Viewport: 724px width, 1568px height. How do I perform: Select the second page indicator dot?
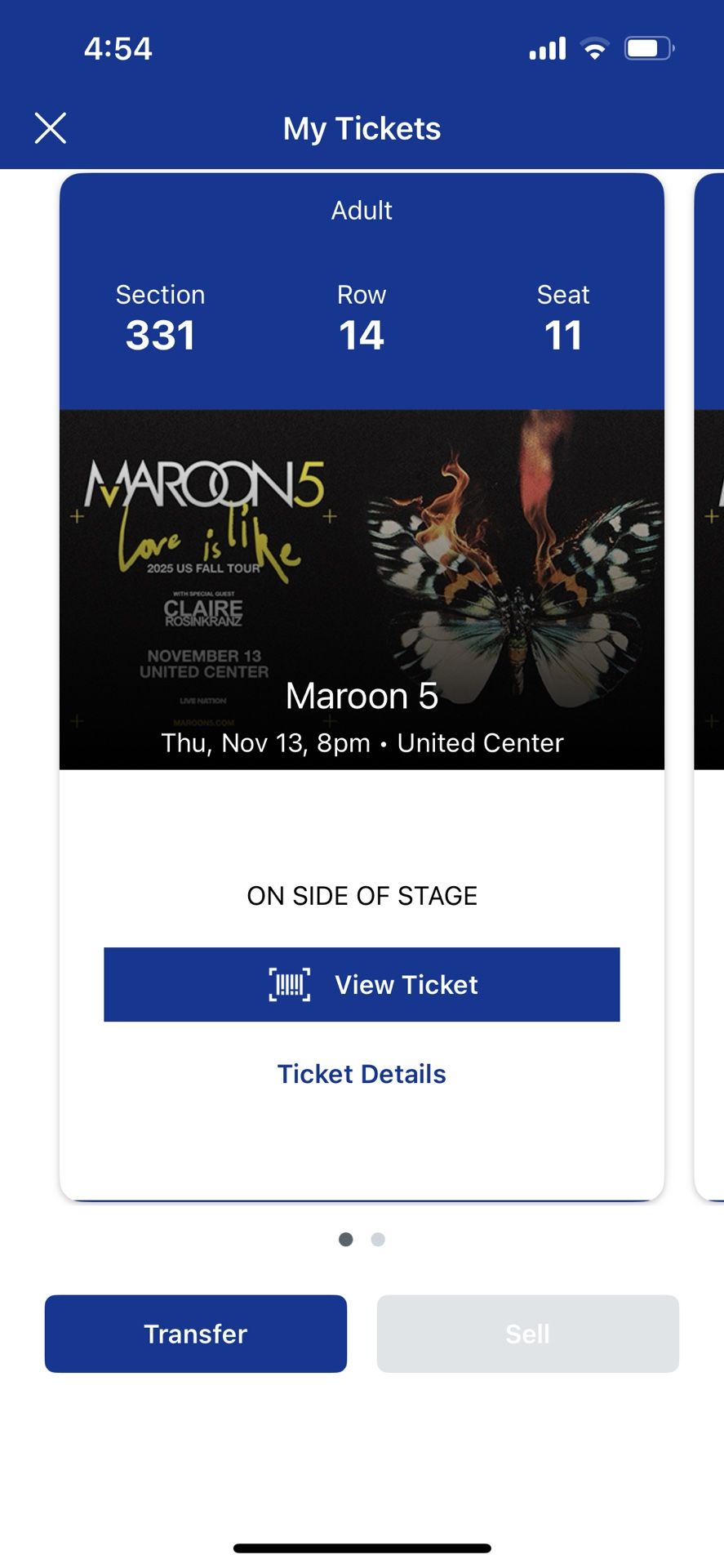point(378,1239)
